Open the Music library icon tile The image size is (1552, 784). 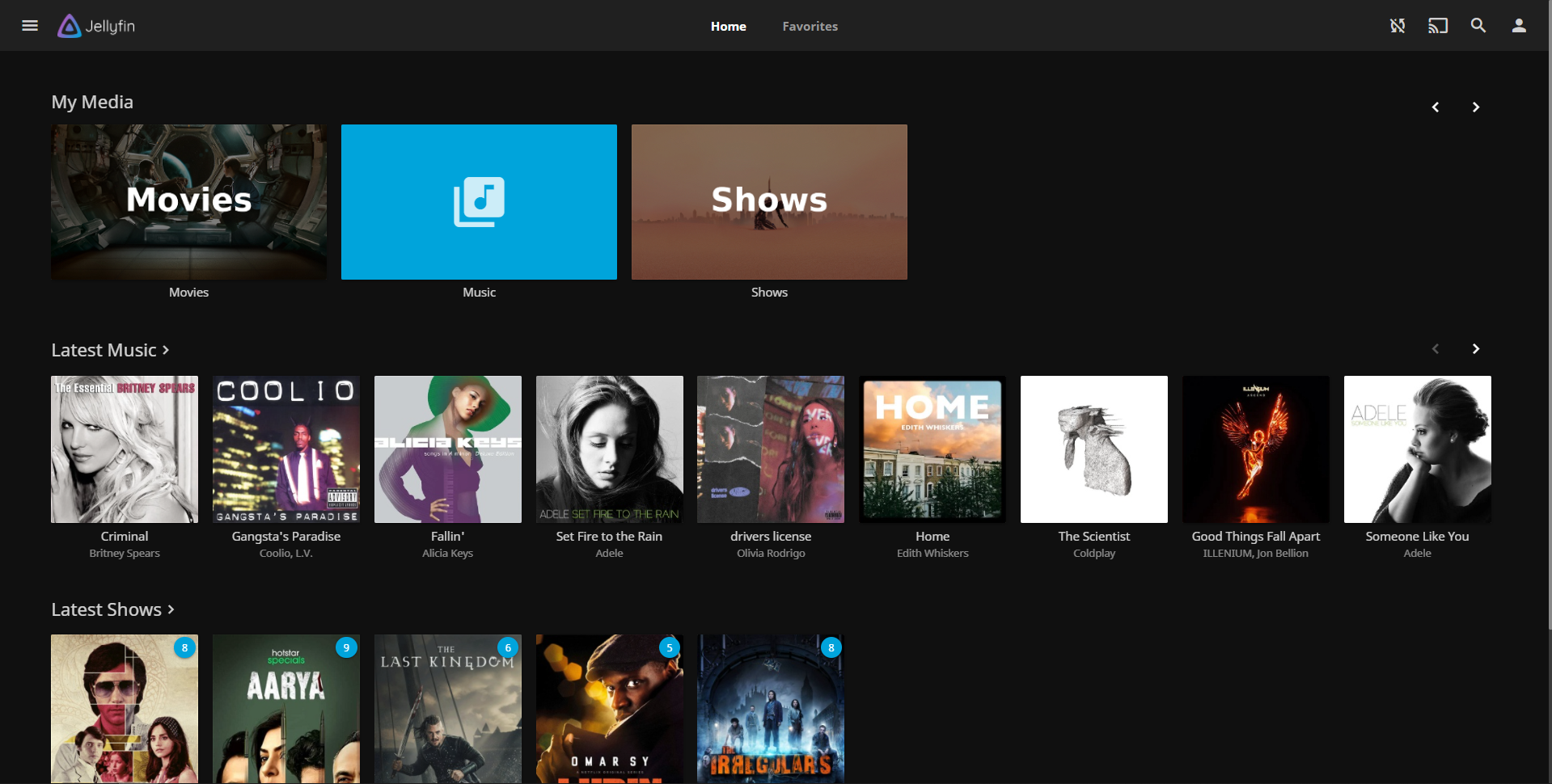pos(479,202)
